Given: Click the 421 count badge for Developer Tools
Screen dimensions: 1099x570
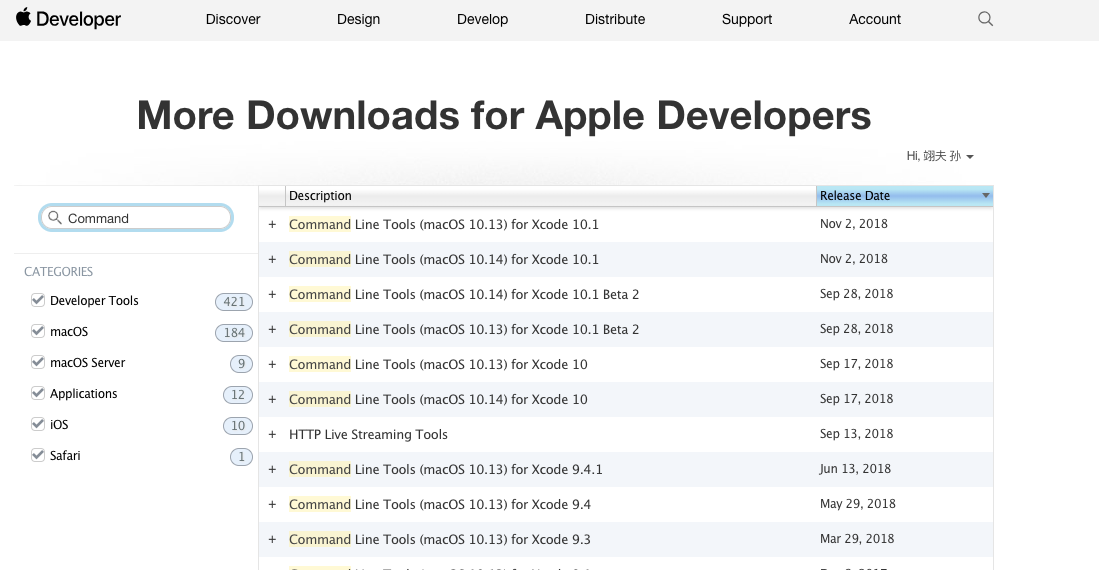Looking at the screenshot, I should click(234, 301).
